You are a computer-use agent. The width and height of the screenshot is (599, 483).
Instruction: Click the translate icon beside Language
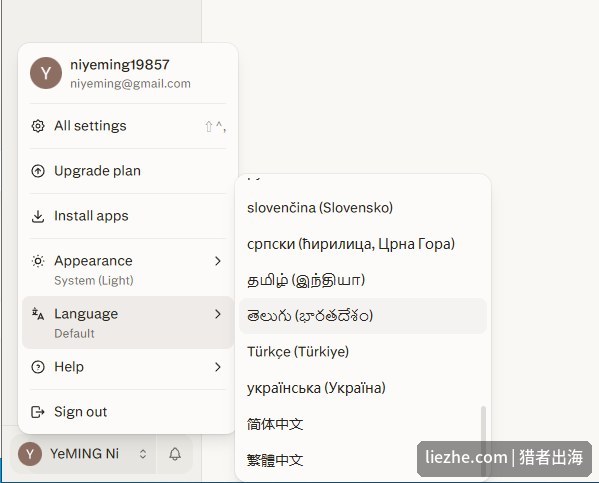click(x=38, y=314)
